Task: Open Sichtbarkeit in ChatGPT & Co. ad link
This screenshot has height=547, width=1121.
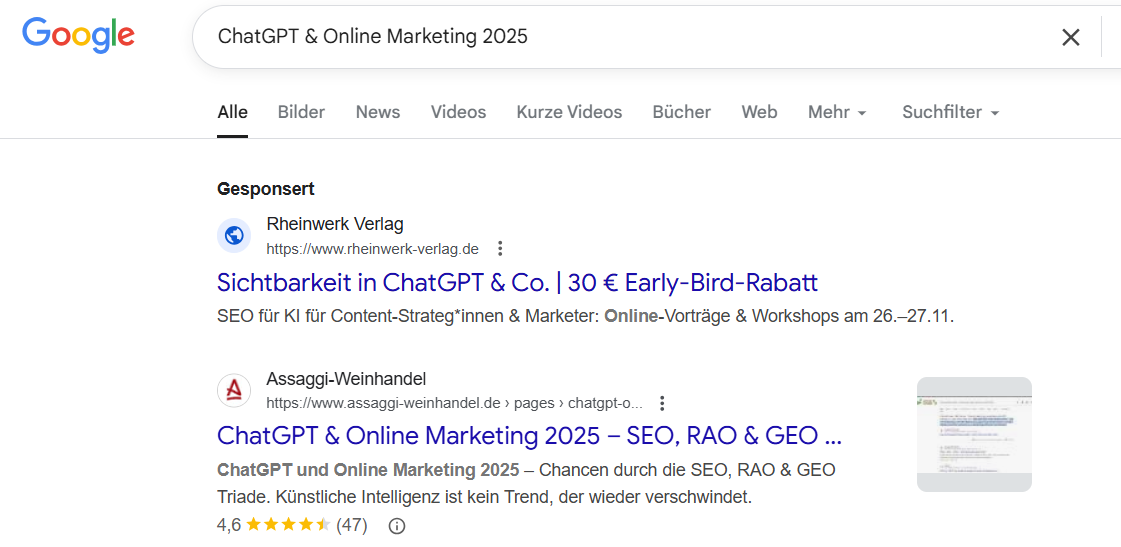Action: [517, 282]
